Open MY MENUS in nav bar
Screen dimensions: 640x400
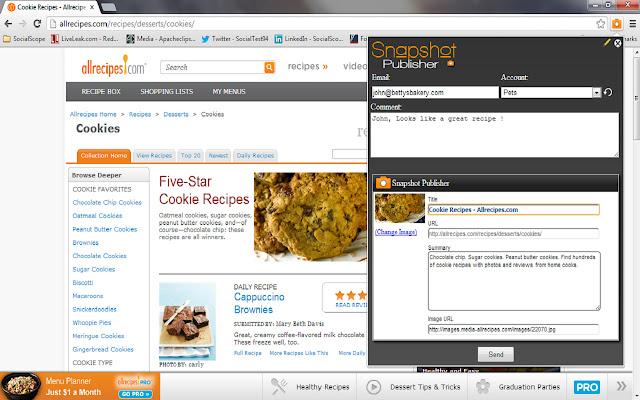tap(229, 91)
